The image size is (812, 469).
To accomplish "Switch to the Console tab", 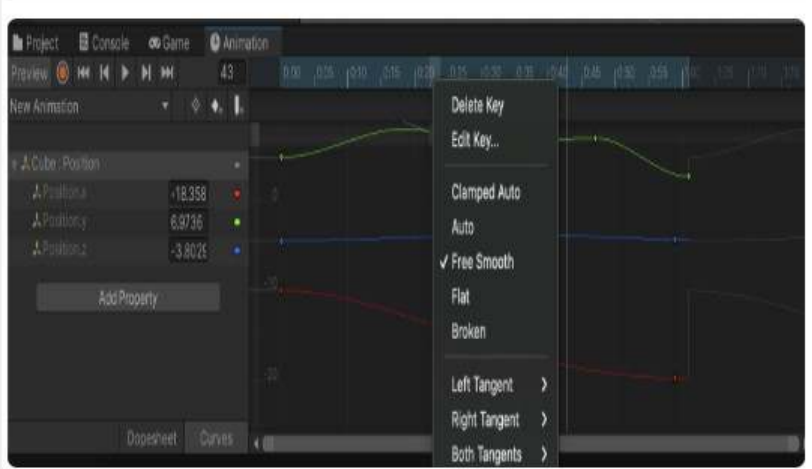I will [x=103, y=45].
